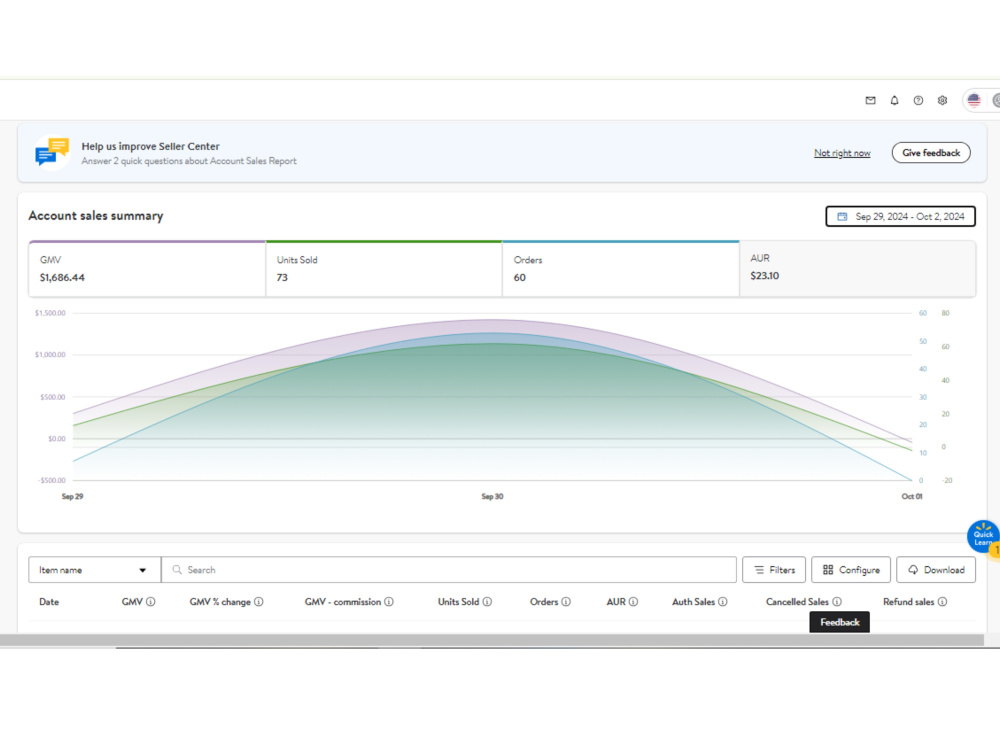Click the US flag language icon
Image resolution: width=1000 pixels, height=750 pixels.
[973, 100]
